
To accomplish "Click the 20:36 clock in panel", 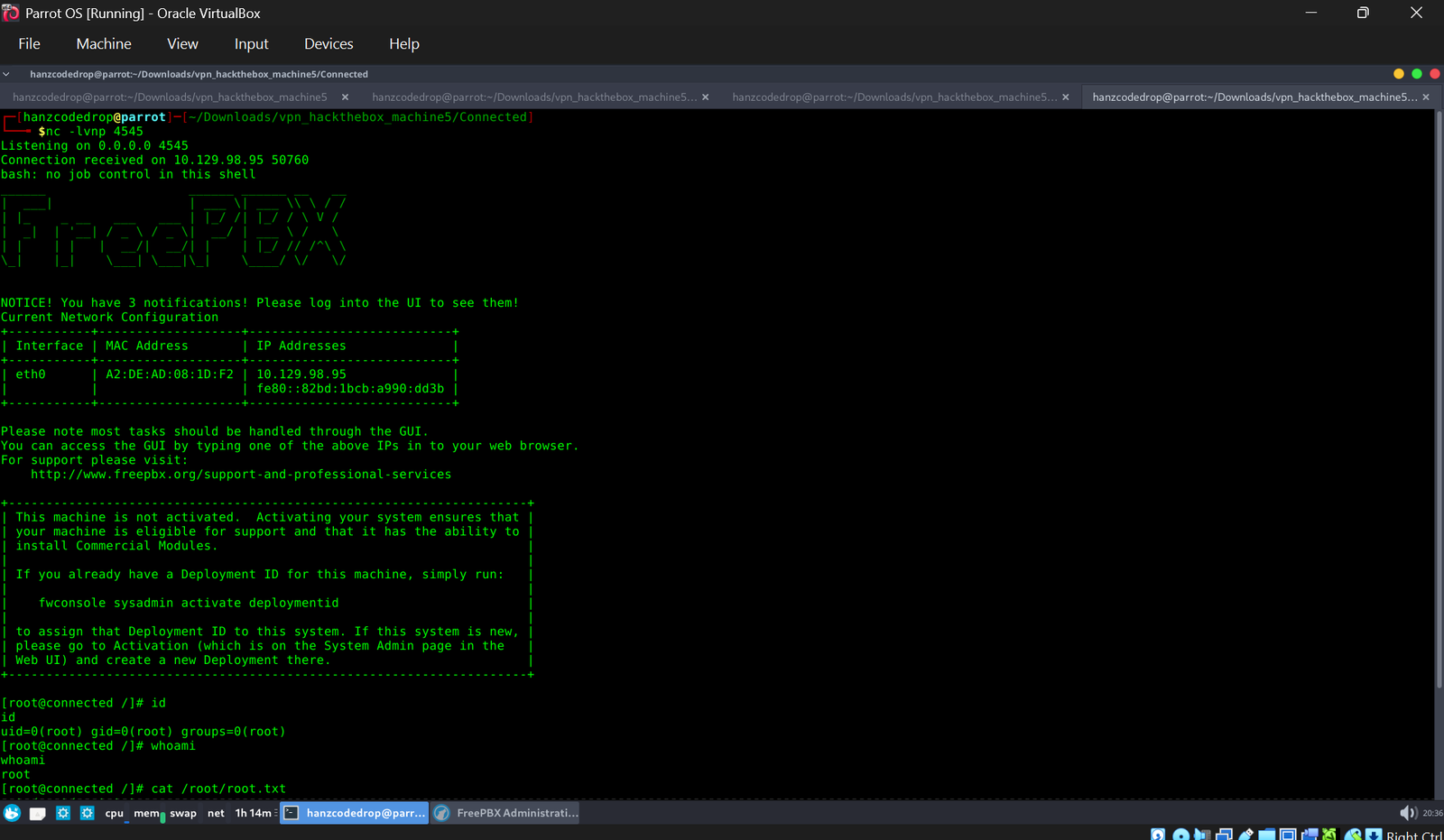I will (x=1433, y=813).
